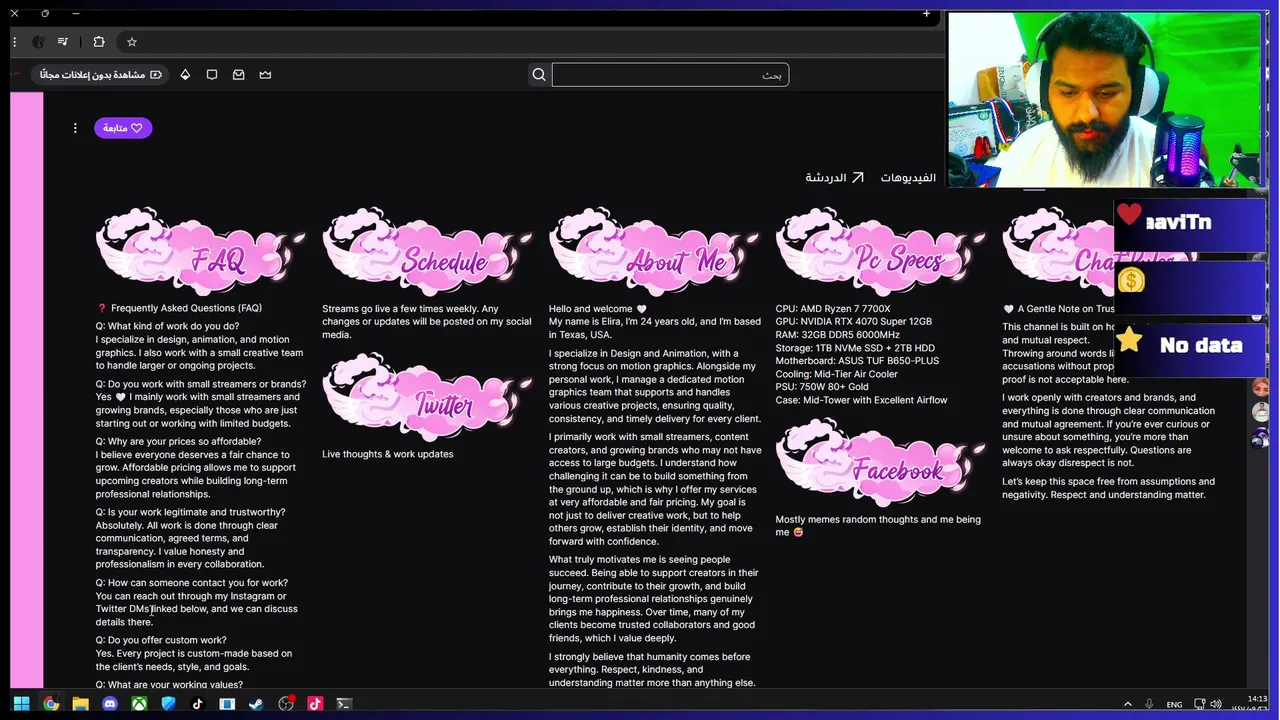Click text 'PSU: 750W 80+ Gold'

[822, 386]
